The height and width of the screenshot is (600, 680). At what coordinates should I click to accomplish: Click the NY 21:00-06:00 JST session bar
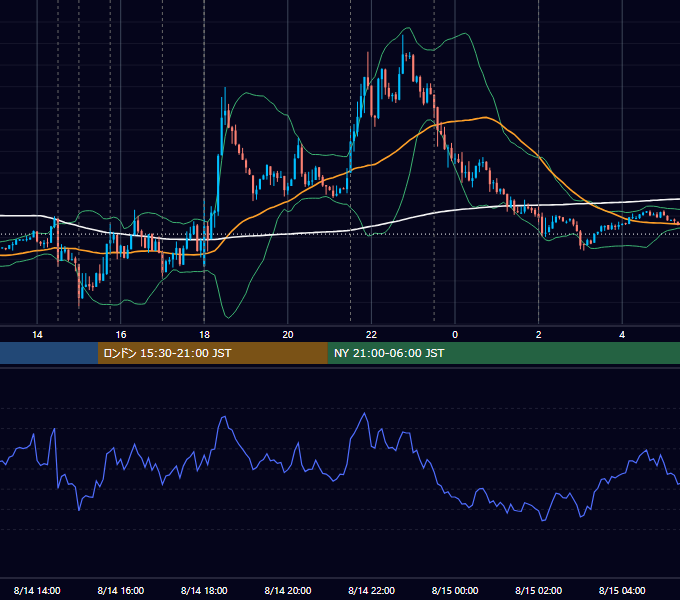coord(503,353)
